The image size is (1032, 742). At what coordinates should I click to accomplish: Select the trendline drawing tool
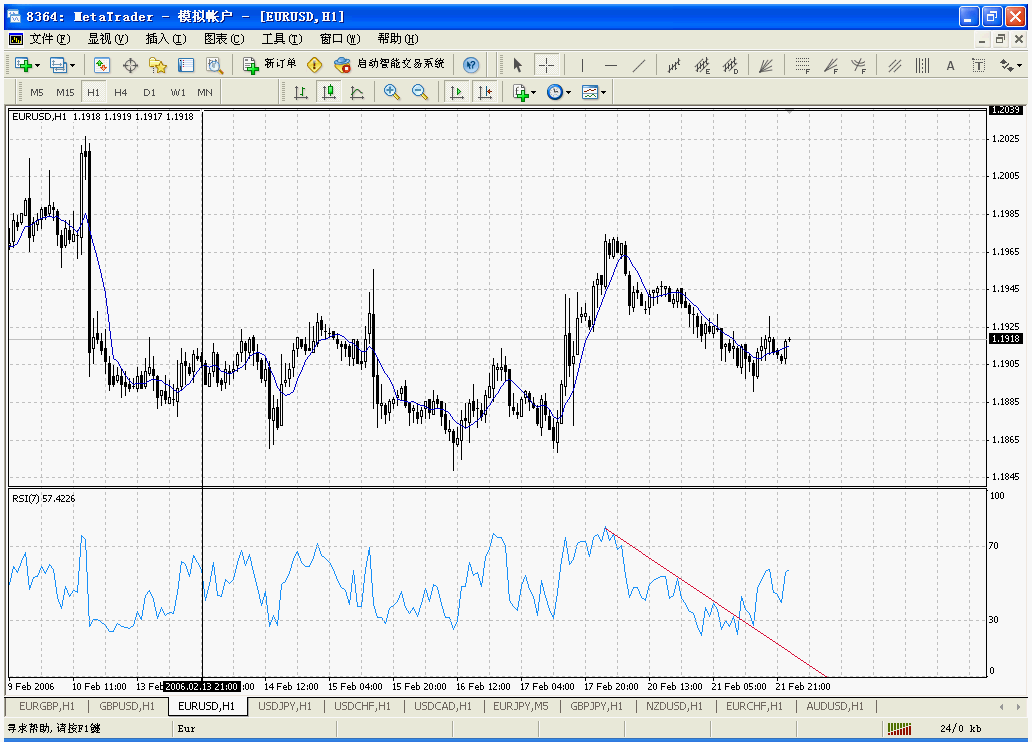[639, 65]
